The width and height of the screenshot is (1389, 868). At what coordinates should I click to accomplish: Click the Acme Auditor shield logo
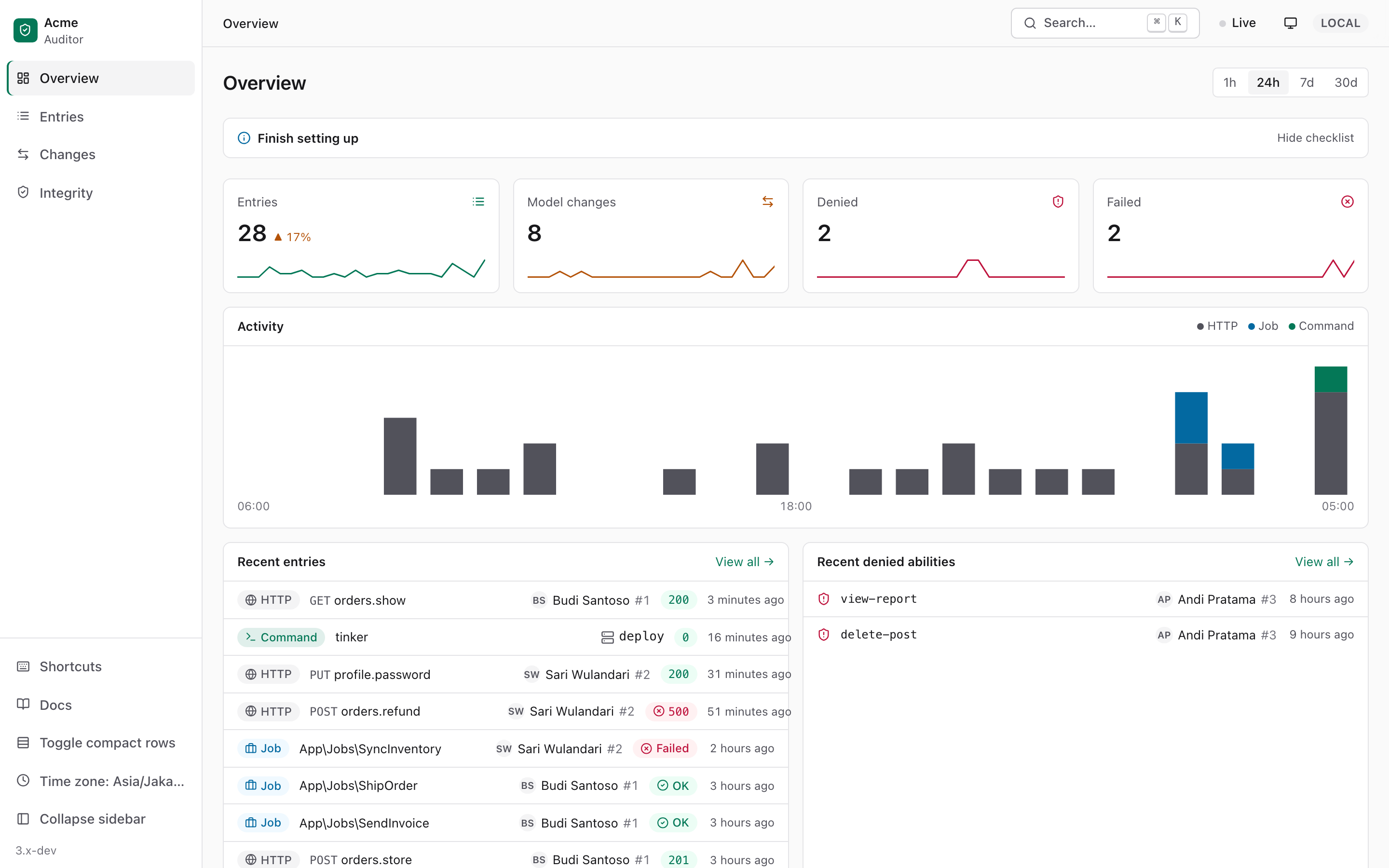pos(25,30)
